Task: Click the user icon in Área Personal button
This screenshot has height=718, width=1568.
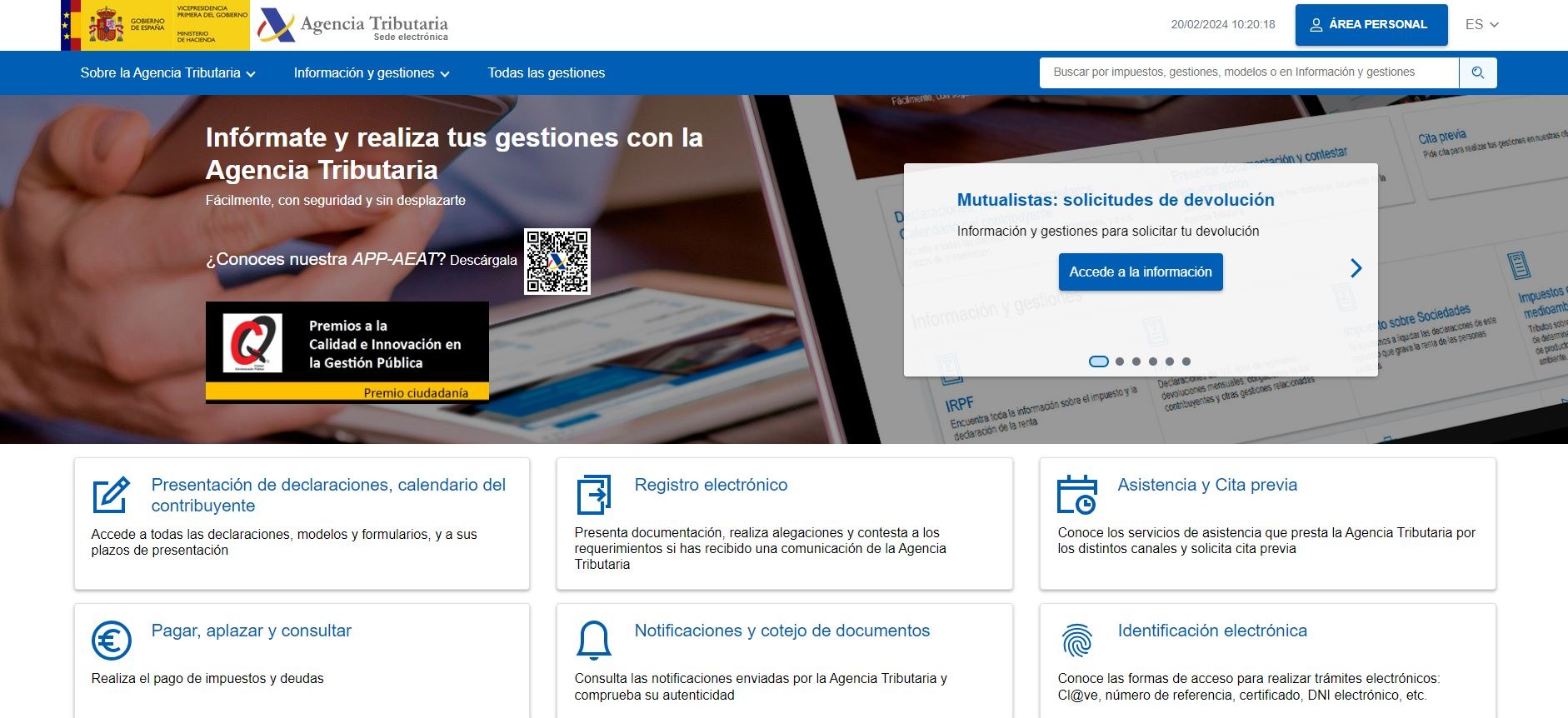Action: click(x=1316, y=25)
